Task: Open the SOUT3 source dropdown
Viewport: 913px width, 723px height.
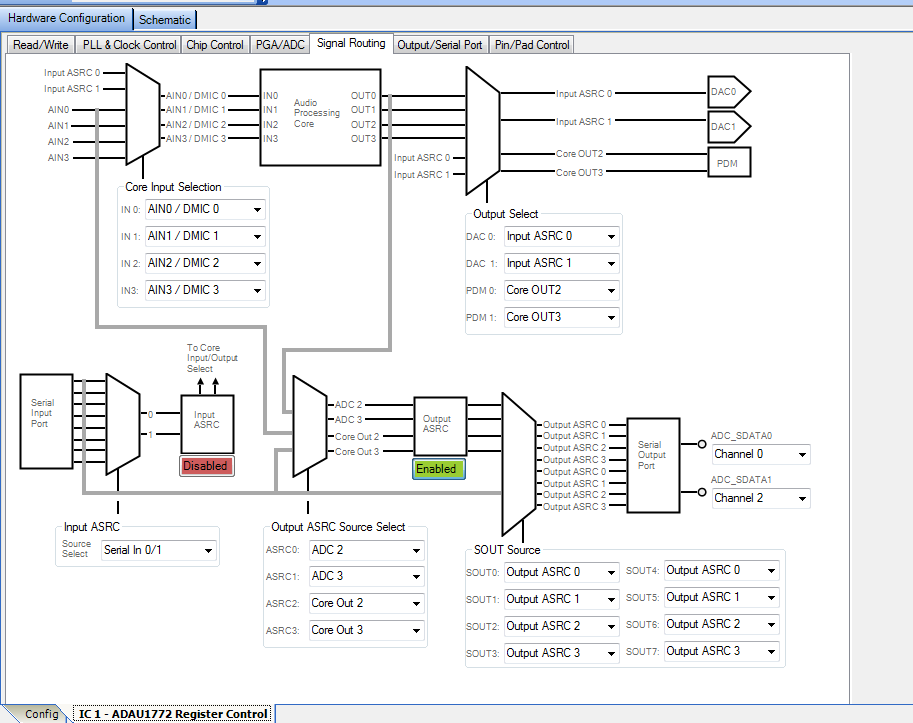Action: click(x=561, y=653)
